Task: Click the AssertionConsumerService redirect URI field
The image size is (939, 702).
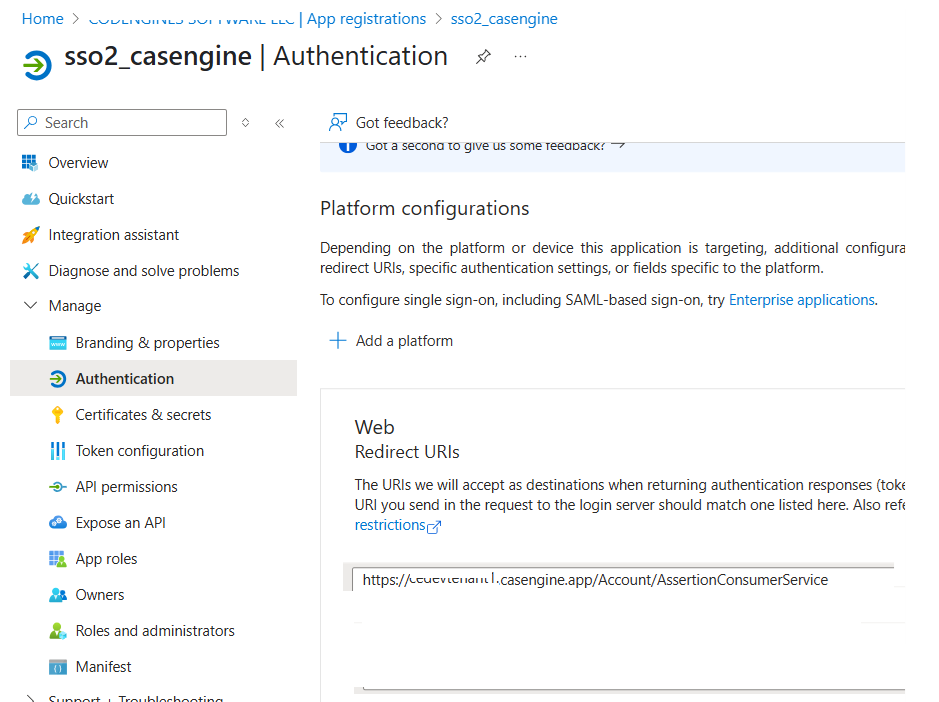Action: [x=623, y=579]
